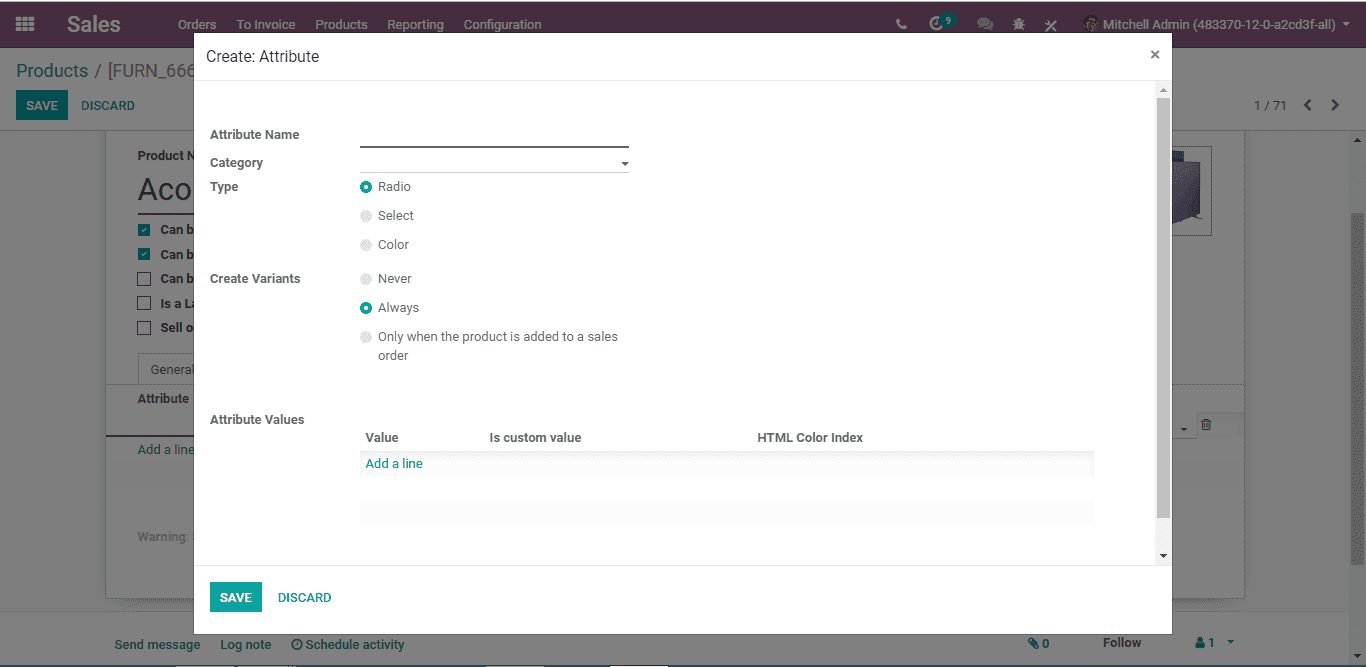Viewport: 1366px width, 667px height.
Task: Open the apps grid menu icon
Action: pos(25,24)
